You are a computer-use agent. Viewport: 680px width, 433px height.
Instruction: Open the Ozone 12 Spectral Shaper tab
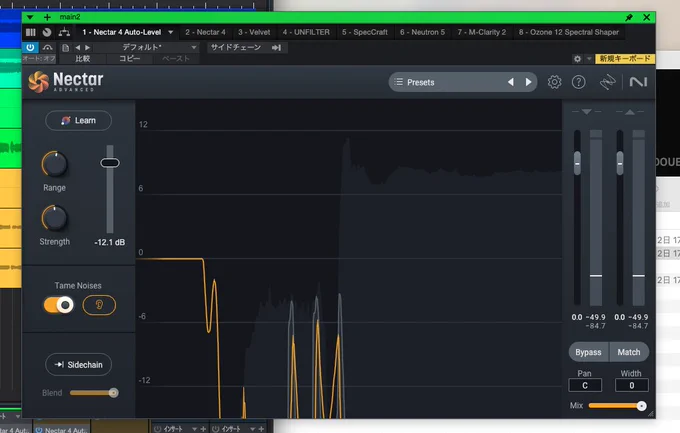coord(569,32)
